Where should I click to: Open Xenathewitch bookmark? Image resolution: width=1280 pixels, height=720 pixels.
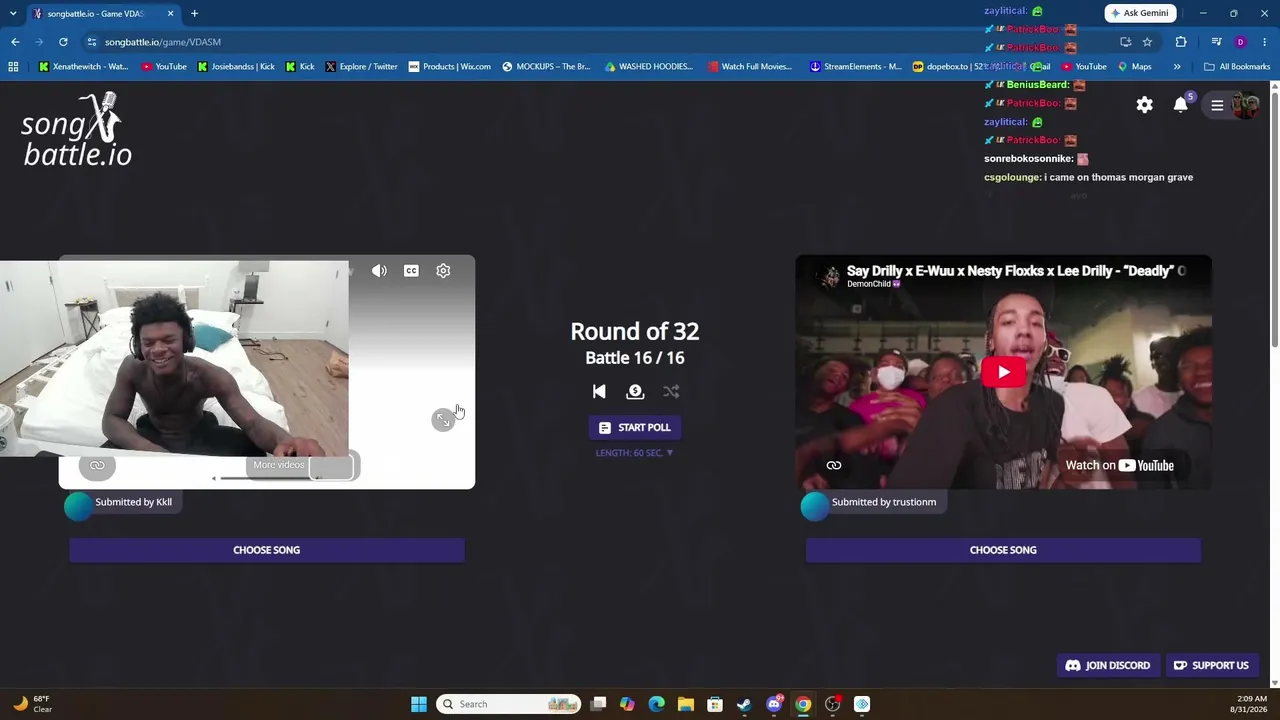click(x=83, y=67)
